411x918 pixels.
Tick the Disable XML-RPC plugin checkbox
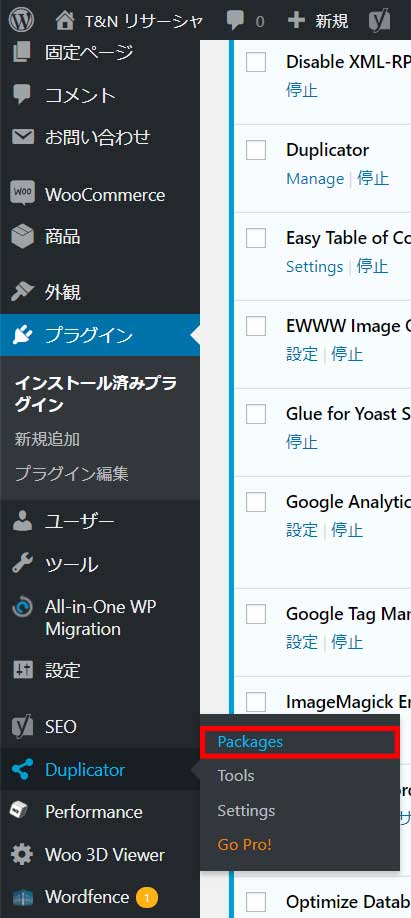pos(256,62)
